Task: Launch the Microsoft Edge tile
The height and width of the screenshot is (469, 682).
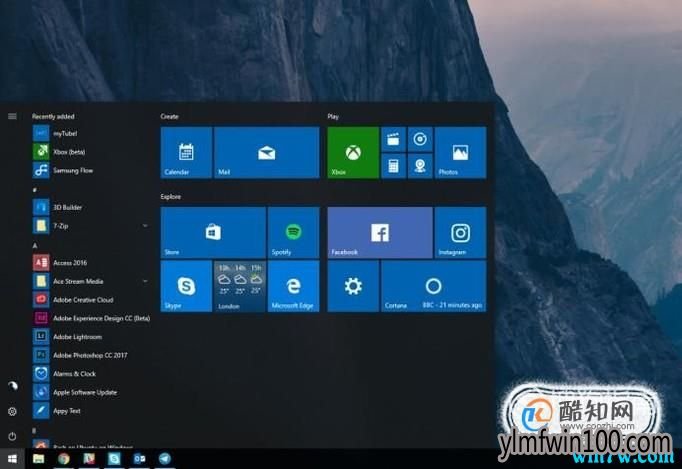Action: tap(294, 286)
